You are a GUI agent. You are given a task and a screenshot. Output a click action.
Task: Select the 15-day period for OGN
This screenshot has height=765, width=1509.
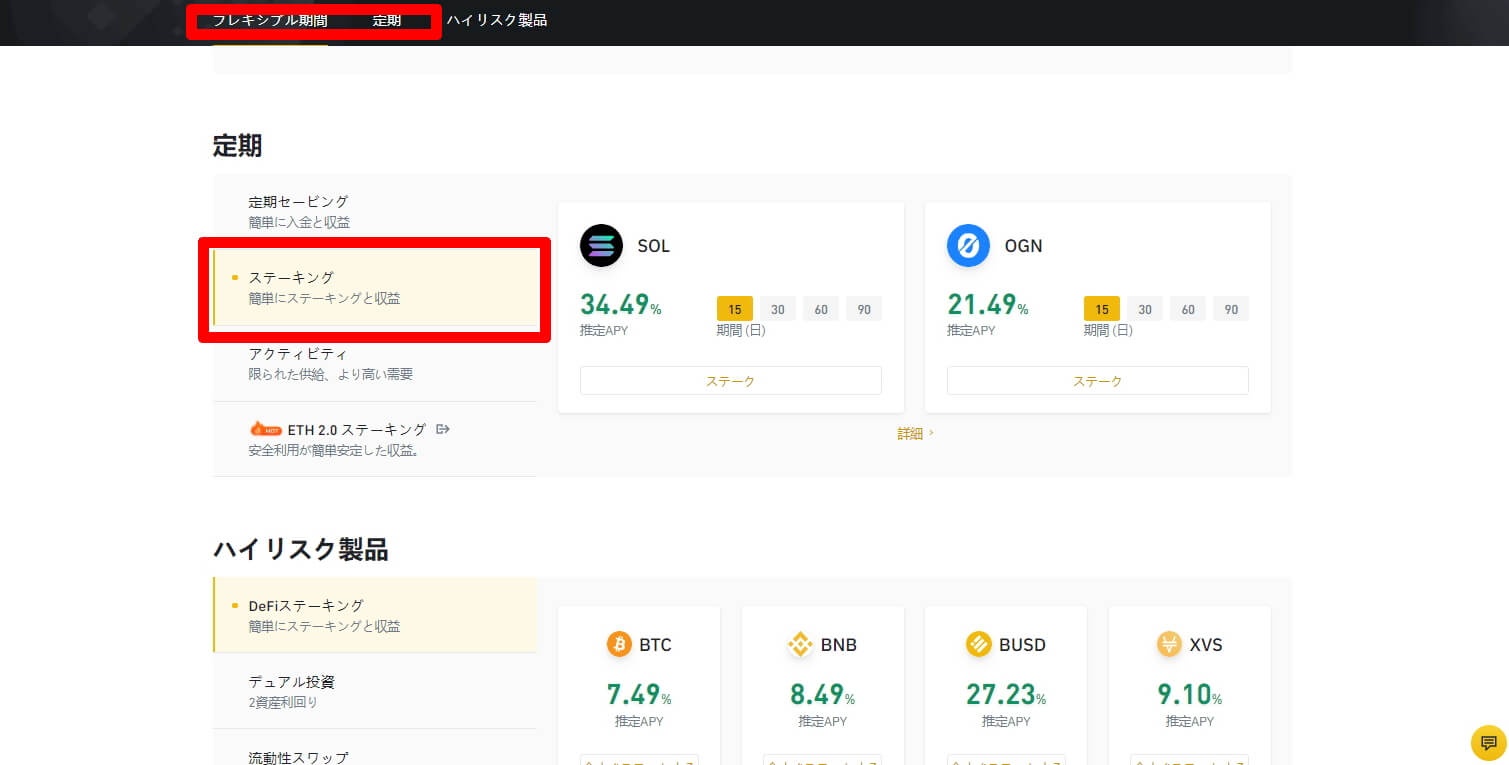pyautogui.click(x=1101, y=309)
